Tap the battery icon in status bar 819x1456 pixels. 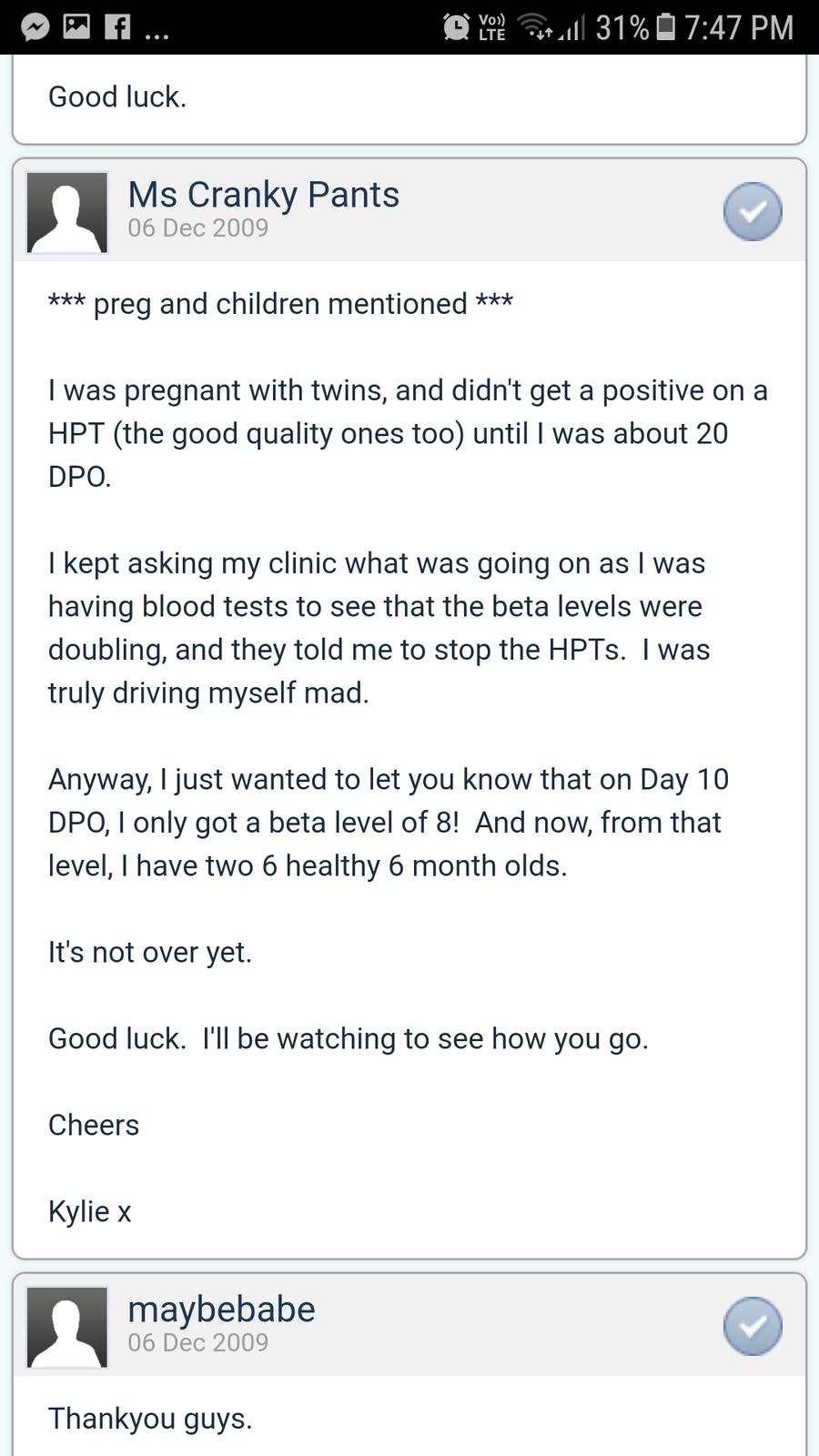click(666, 27)
